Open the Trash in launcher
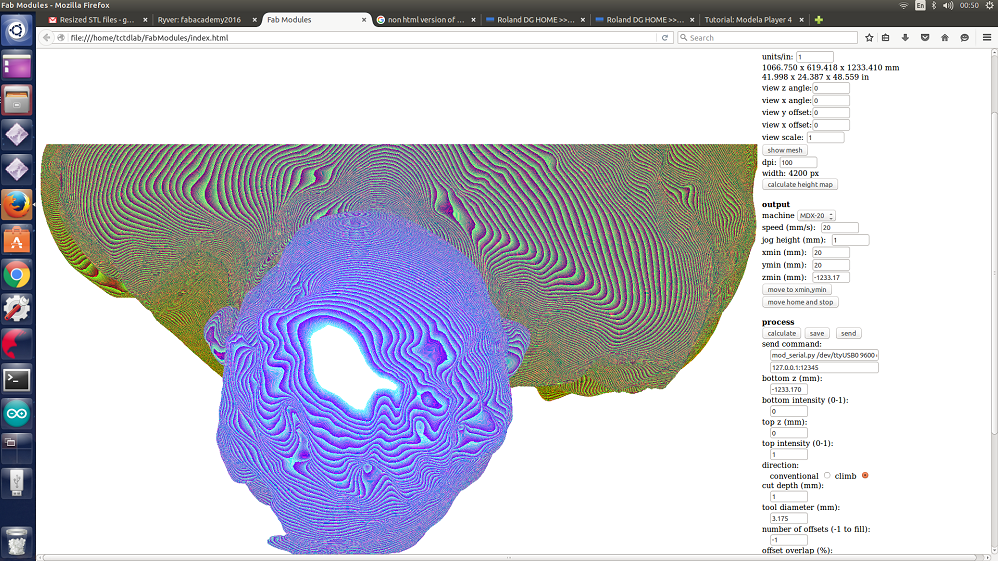998x561 pixels. click(17, 541)
